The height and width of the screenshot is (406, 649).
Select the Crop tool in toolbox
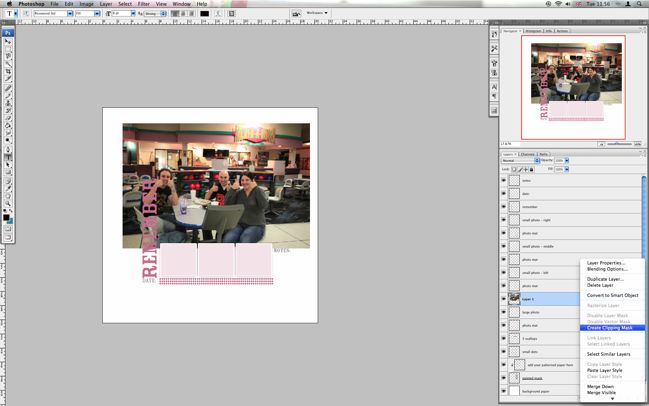8,72
